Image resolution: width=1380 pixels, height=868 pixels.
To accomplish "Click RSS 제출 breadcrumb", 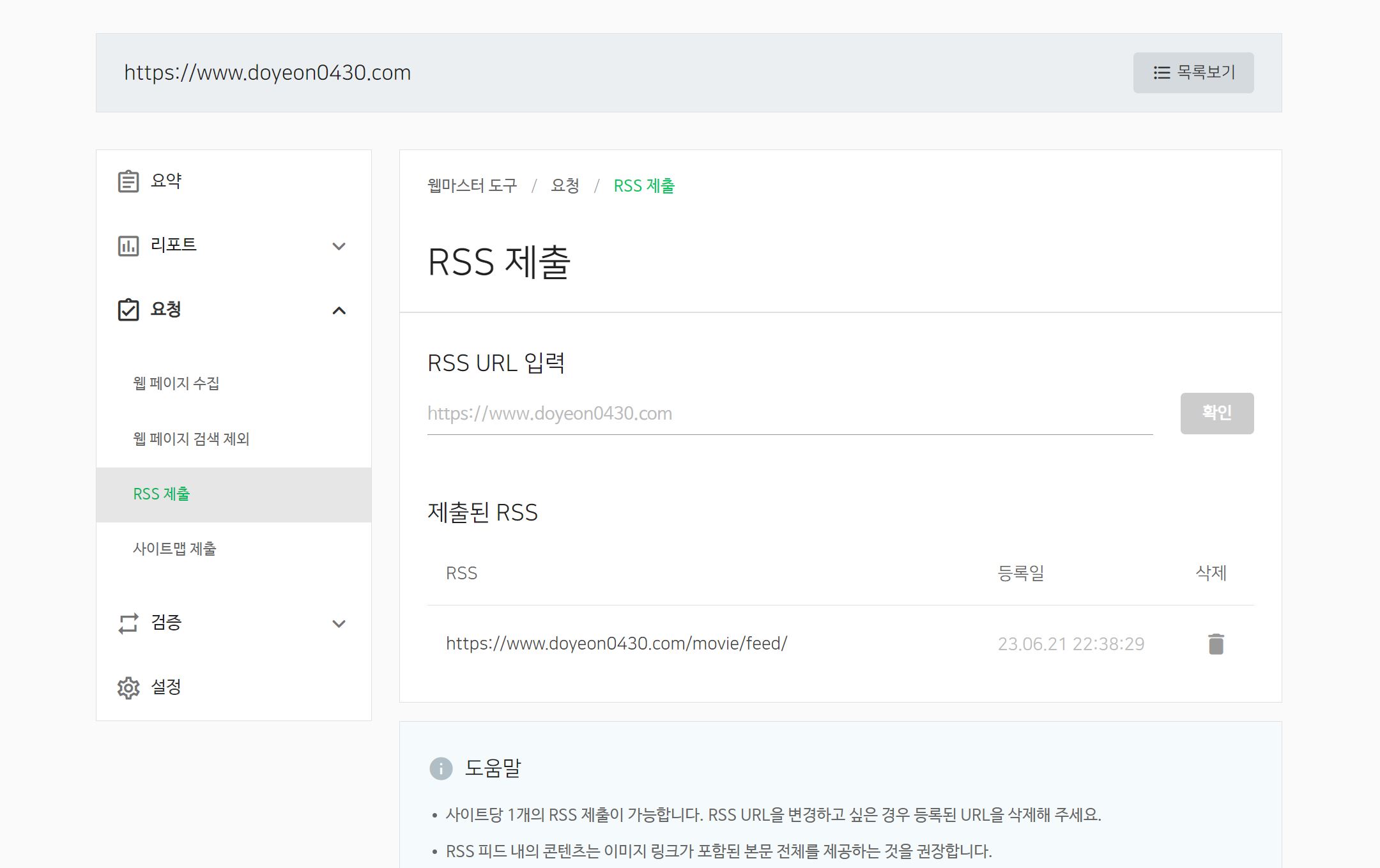I will (644, 186).
